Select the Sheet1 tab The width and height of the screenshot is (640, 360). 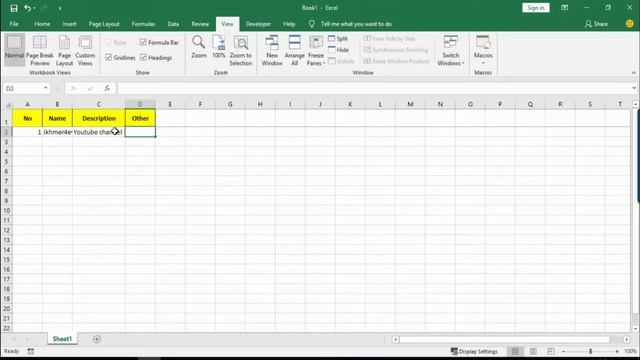(x=62, y=339)
